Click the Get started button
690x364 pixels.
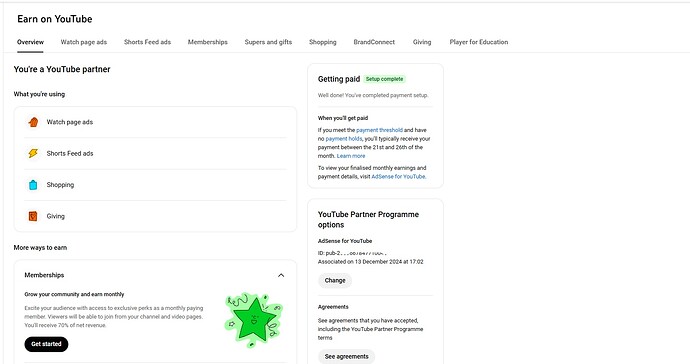point(46,344)
